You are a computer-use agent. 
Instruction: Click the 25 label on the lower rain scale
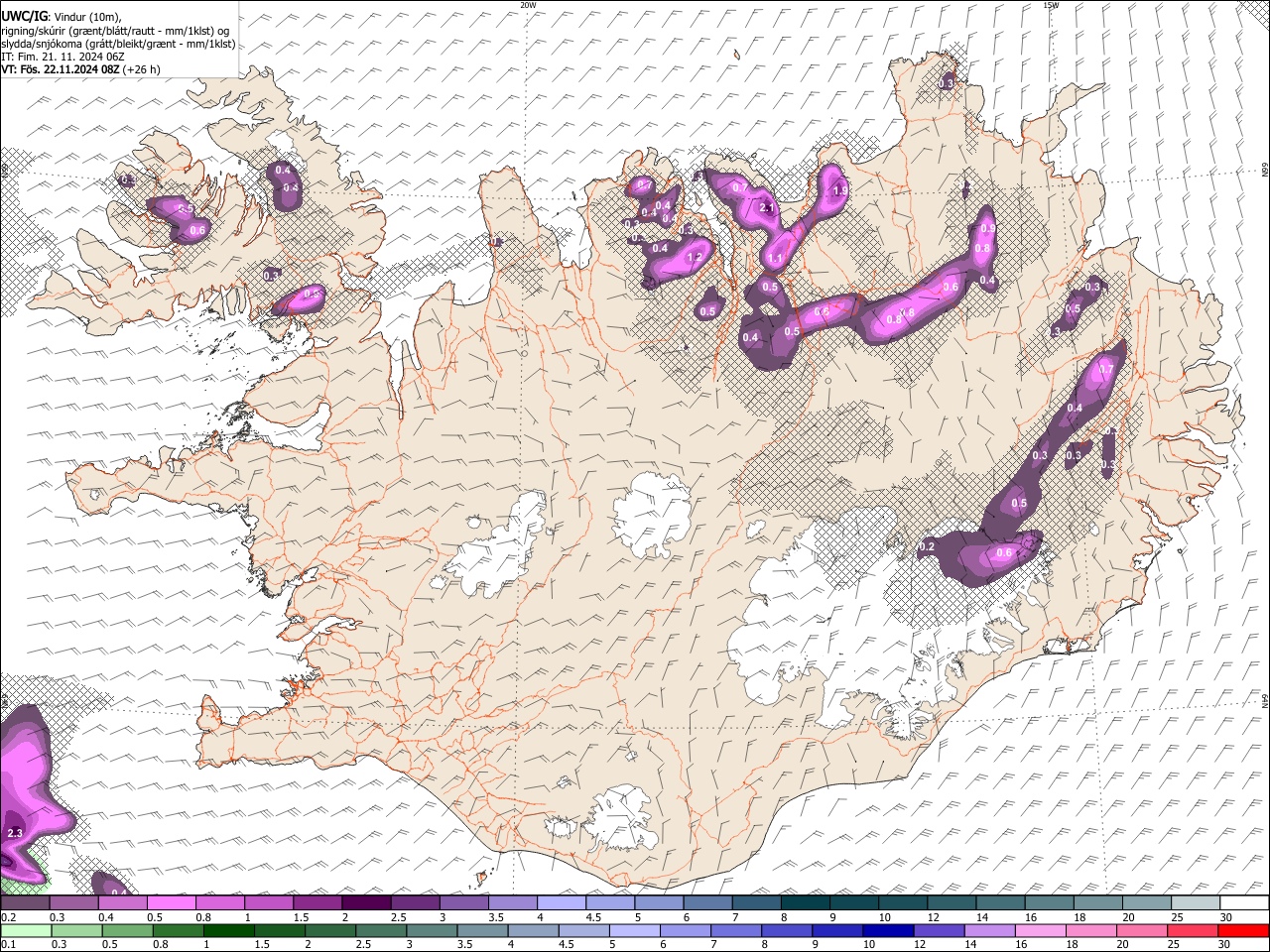coord(1176,945)
